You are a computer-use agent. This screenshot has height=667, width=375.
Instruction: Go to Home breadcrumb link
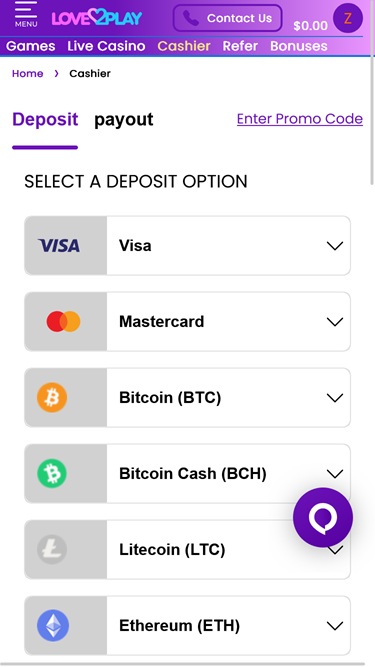click(28, 74)
